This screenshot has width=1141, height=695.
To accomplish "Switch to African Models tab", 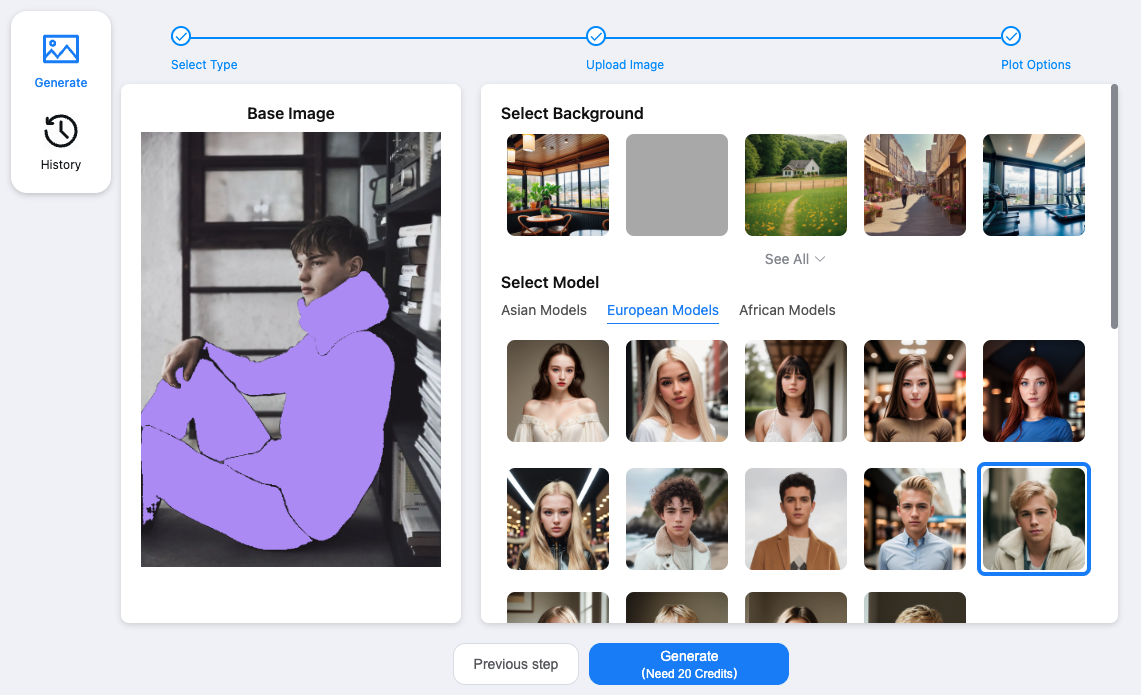I will click(x=787, y=310).
